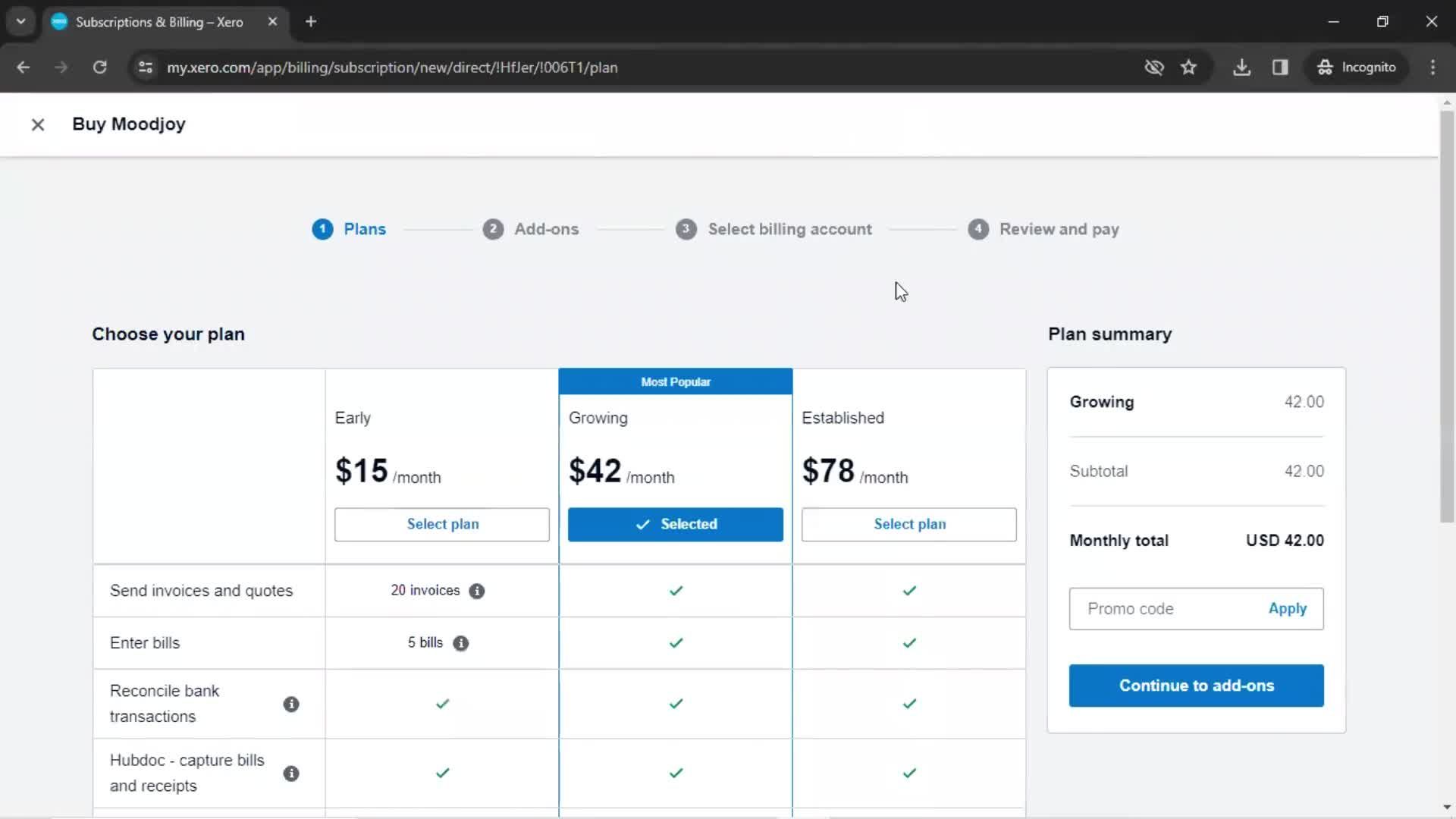The height and width of the screenshot is (819, 1456).
Task: Open info for Reconcile bank transactions
Action: (x=291, y=704)
